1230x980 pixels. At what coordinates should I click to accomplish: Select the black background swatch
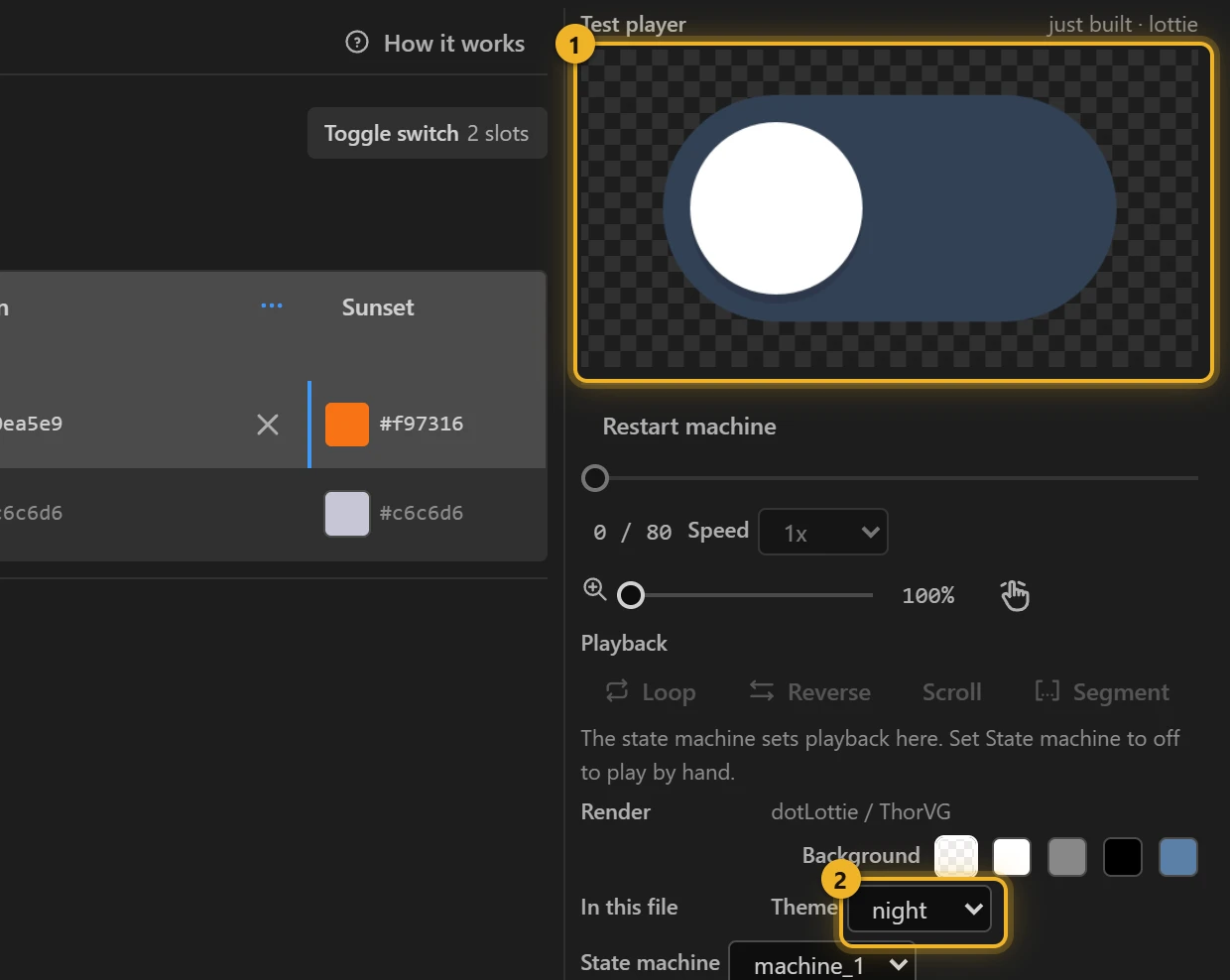click(x=1123, y=857)
